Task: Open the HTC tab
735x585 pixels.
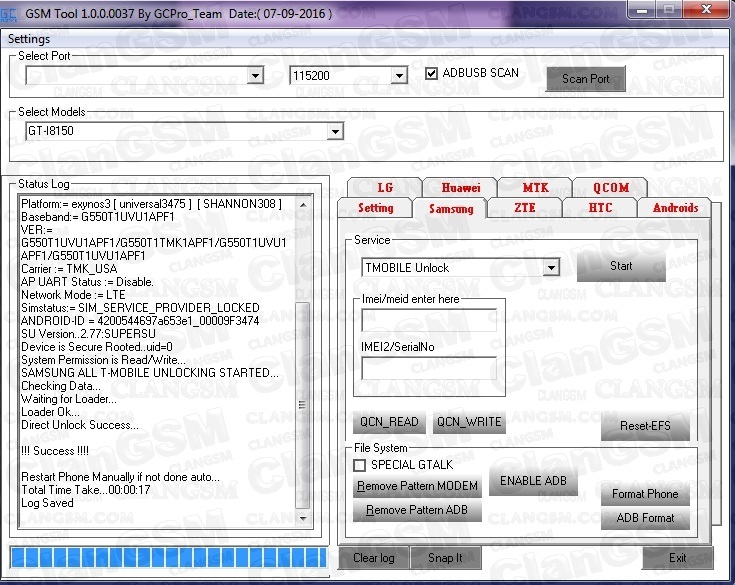Action: coord(600,208)
